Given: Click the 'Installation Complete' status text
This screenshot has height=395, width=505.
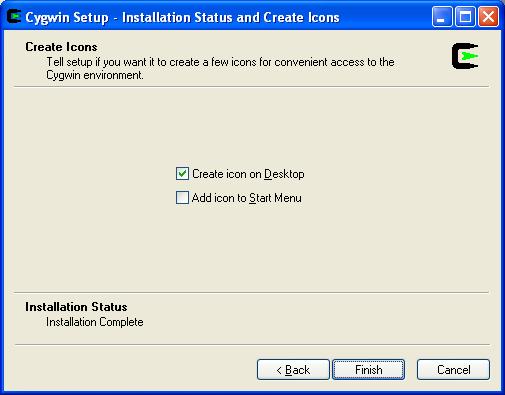Looking at the screenshot, I should click(x=95, y=322).
